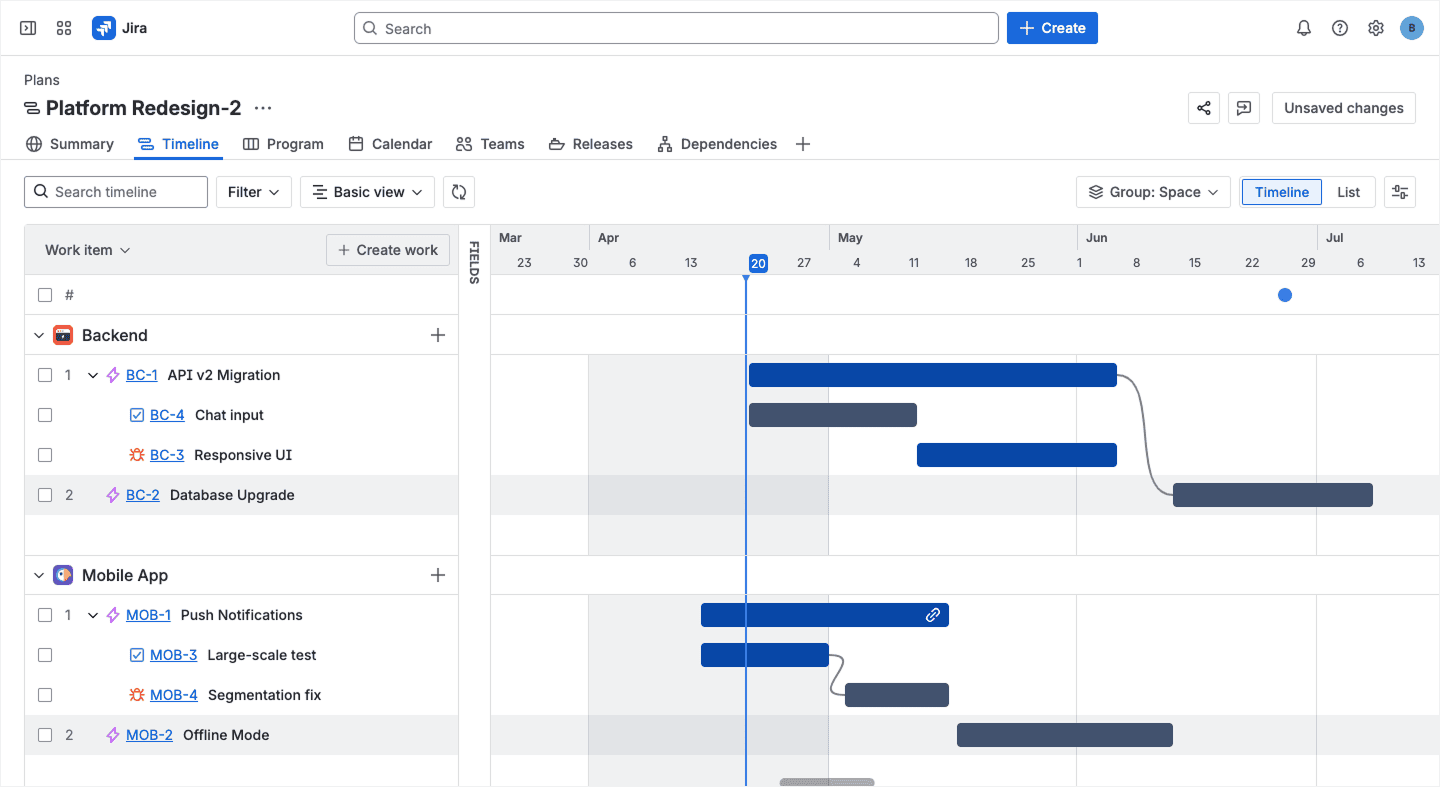Expand the FIELDS panel
1440x787 pixels.
point(474,263)
